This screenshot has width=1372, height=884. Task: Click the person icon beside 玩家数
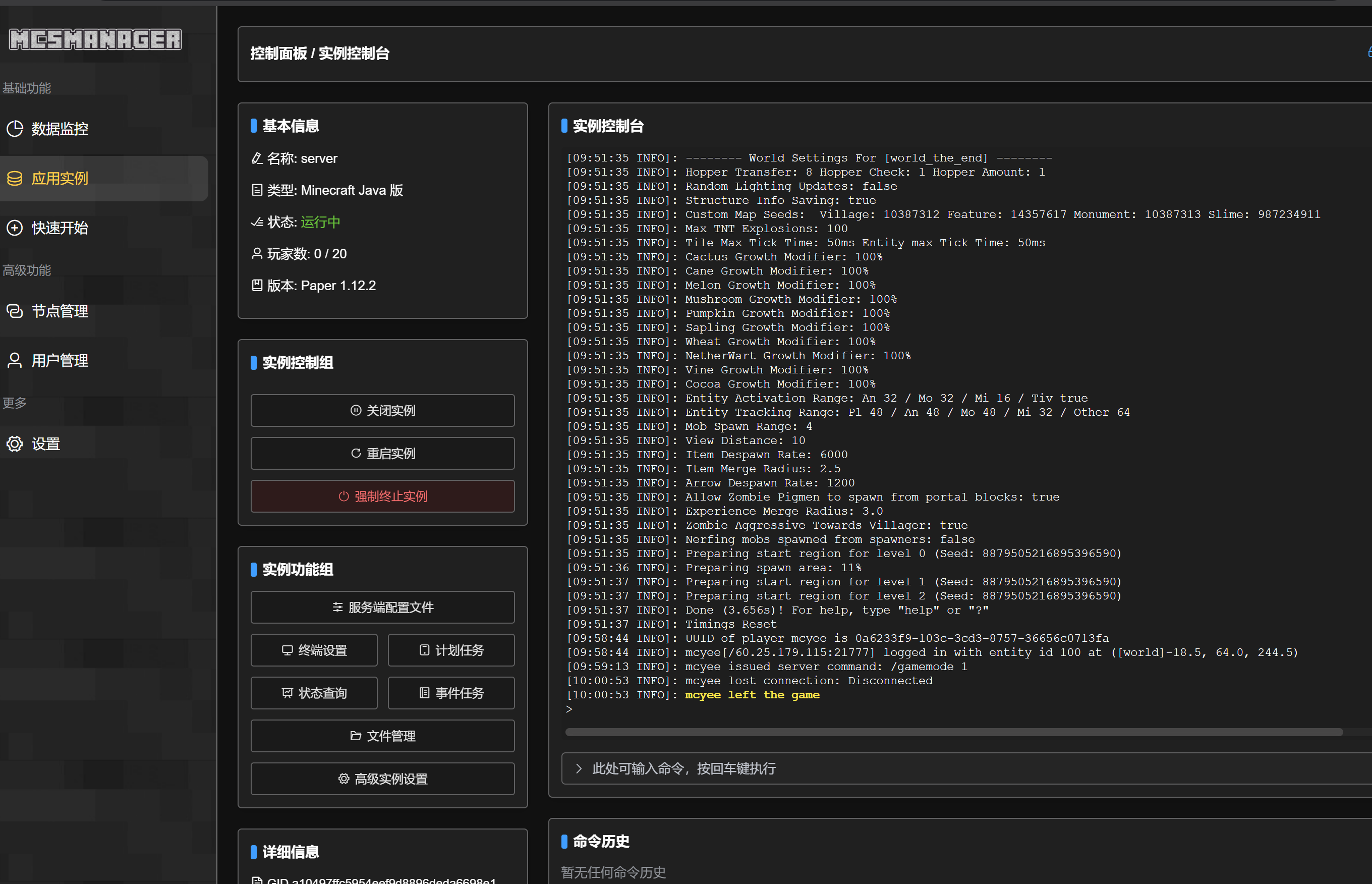[257, 254]
